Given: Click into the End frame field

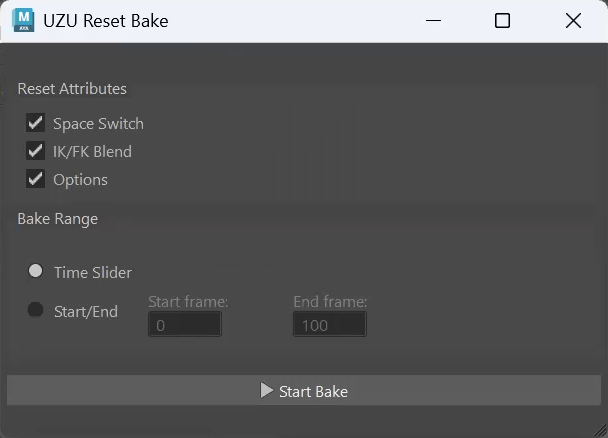Looking at the screenshot, I should click(330, 324).
